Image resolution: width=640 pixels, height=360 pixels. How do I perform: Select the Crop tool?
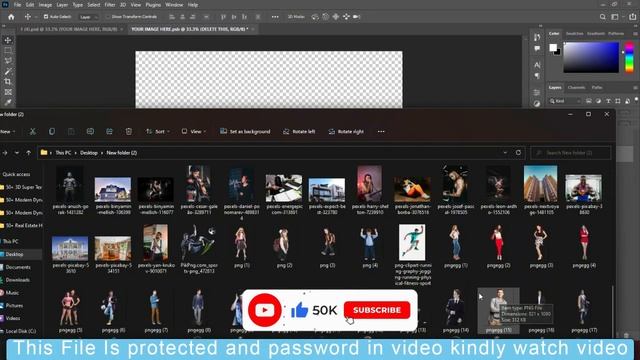pyautogui.click(x=8, y=82)
